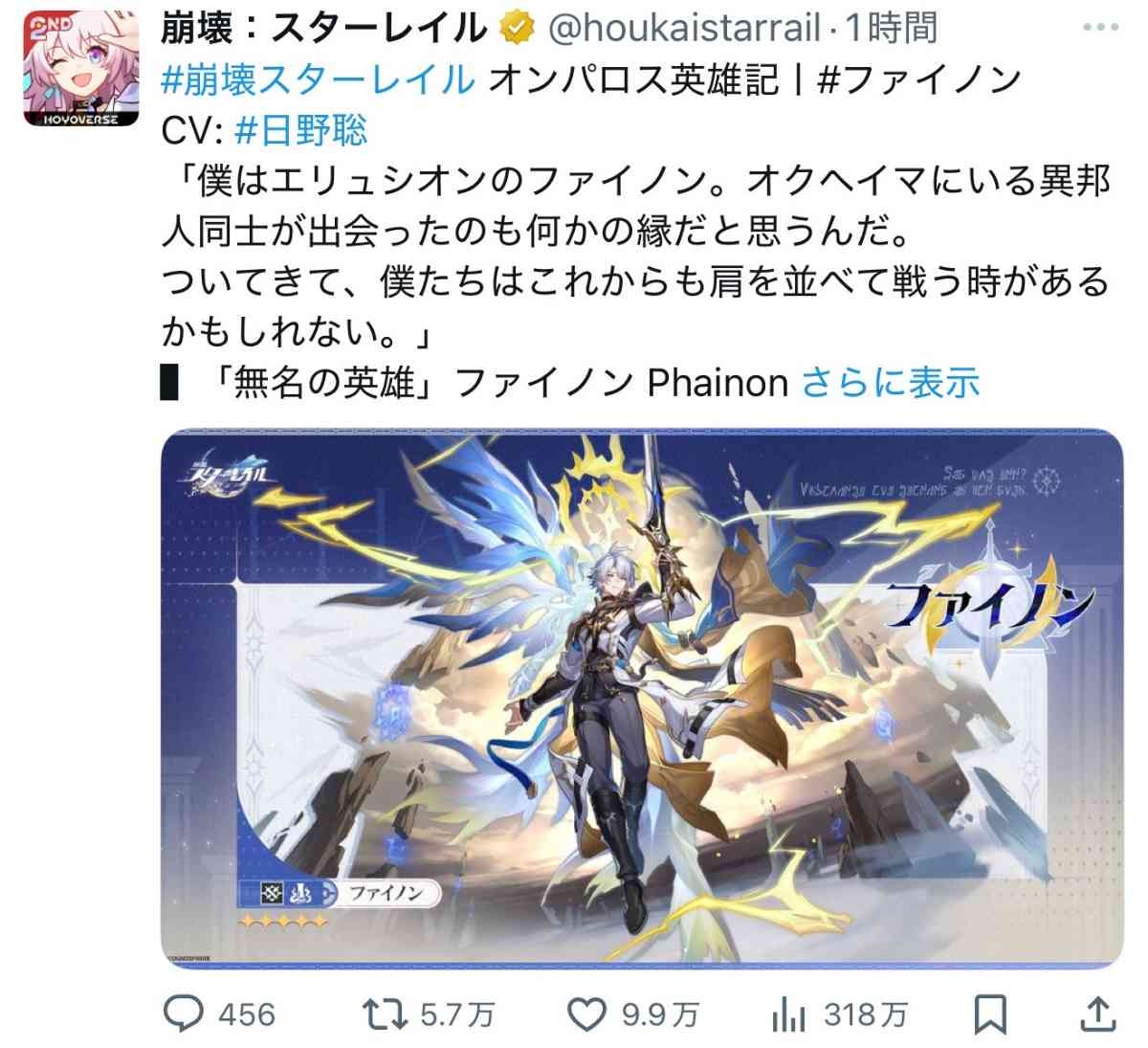Click the 崩壊：スターレイル display name
Viewport: 1148px width, 1048px height.
324,31
